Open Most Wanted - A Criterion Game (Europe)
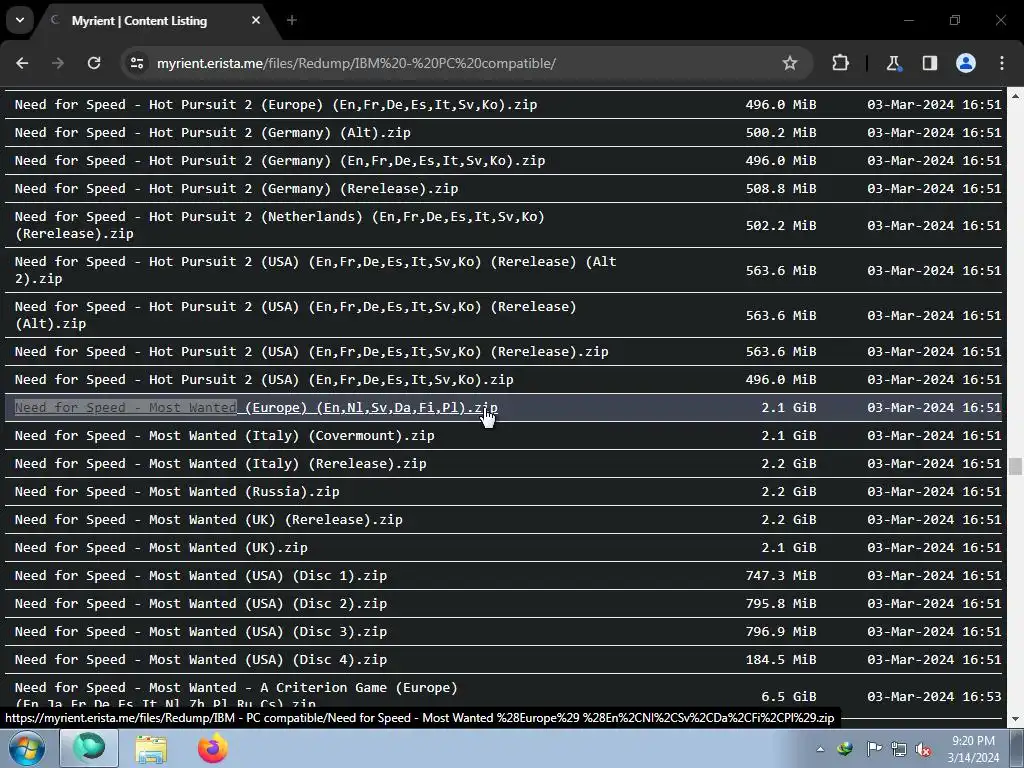The image size is (1024, 768). (x=236, y=696)
